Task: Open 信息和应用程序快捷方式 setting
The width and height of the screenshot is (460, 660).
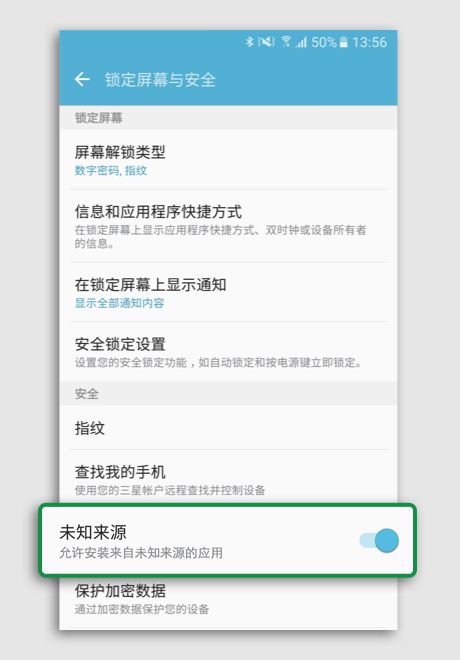Action: click(x=228, y=226)
